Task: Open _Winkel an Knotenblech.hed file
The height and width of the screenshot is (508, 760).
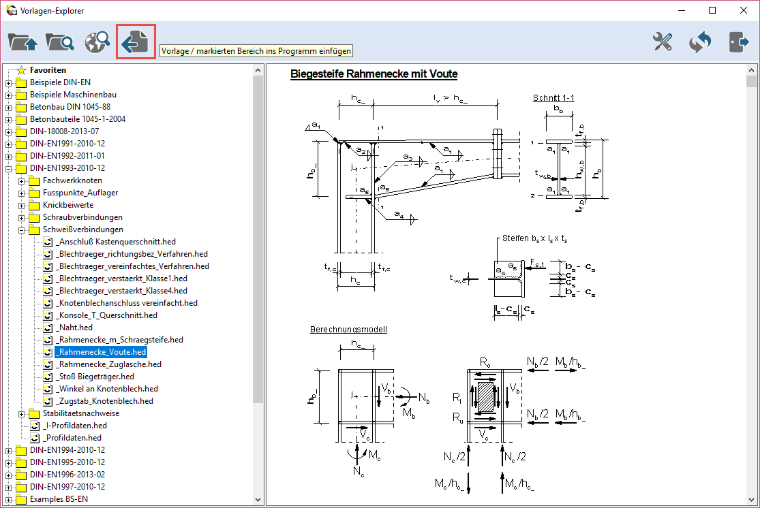Action: point(107,389)
